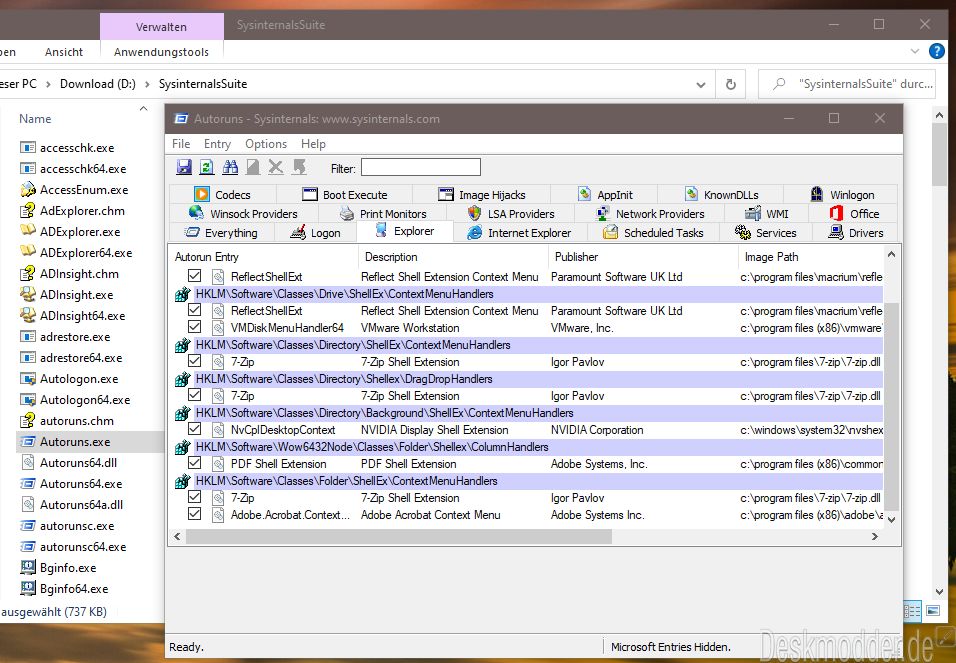Switch Explorer to details view icon
This screenshot has width=956, height=663.
click(x=911, y=611)
